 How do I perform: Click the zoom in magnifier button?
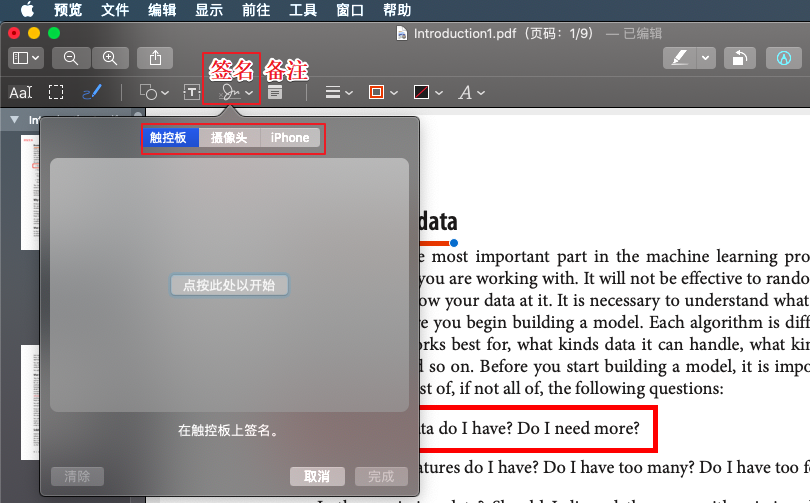pyautogui.click(x=110, y=58)
